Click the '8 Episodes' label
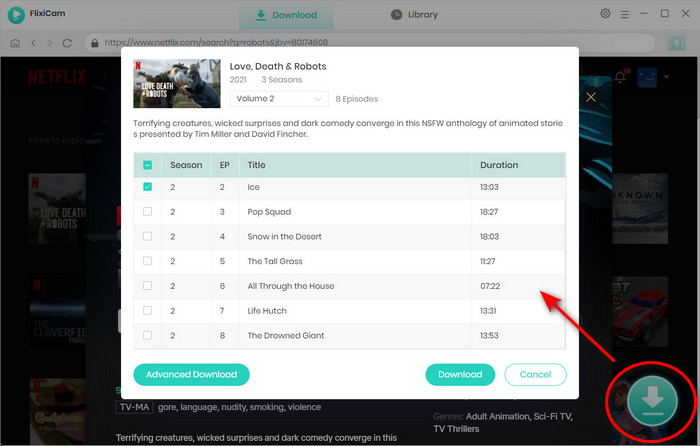The width and height of the screenshot is (700, 446). click(357, 99)
